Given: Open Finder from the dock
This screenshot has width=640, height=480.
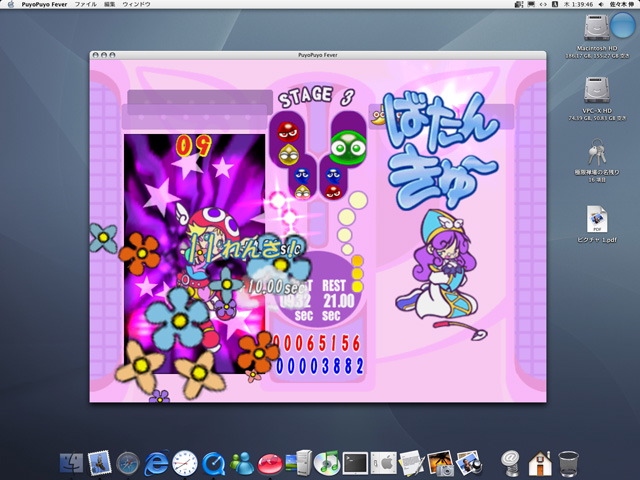Looking at the screenshot, I should click(x=71, y=463).
